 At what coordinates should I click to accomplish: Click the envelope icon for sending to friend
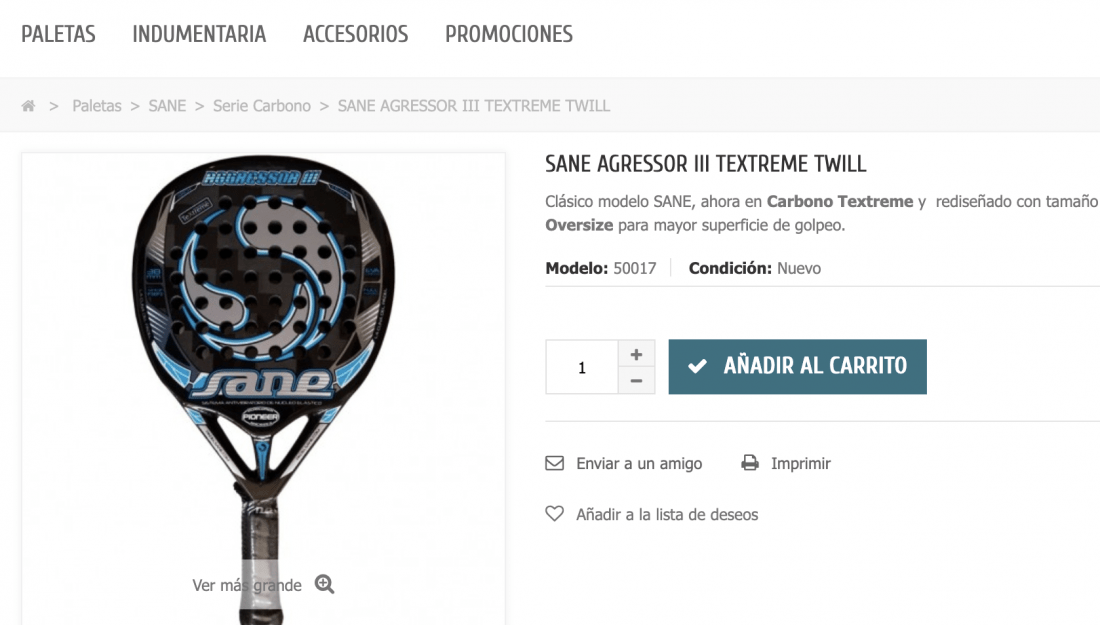[554, 463]
